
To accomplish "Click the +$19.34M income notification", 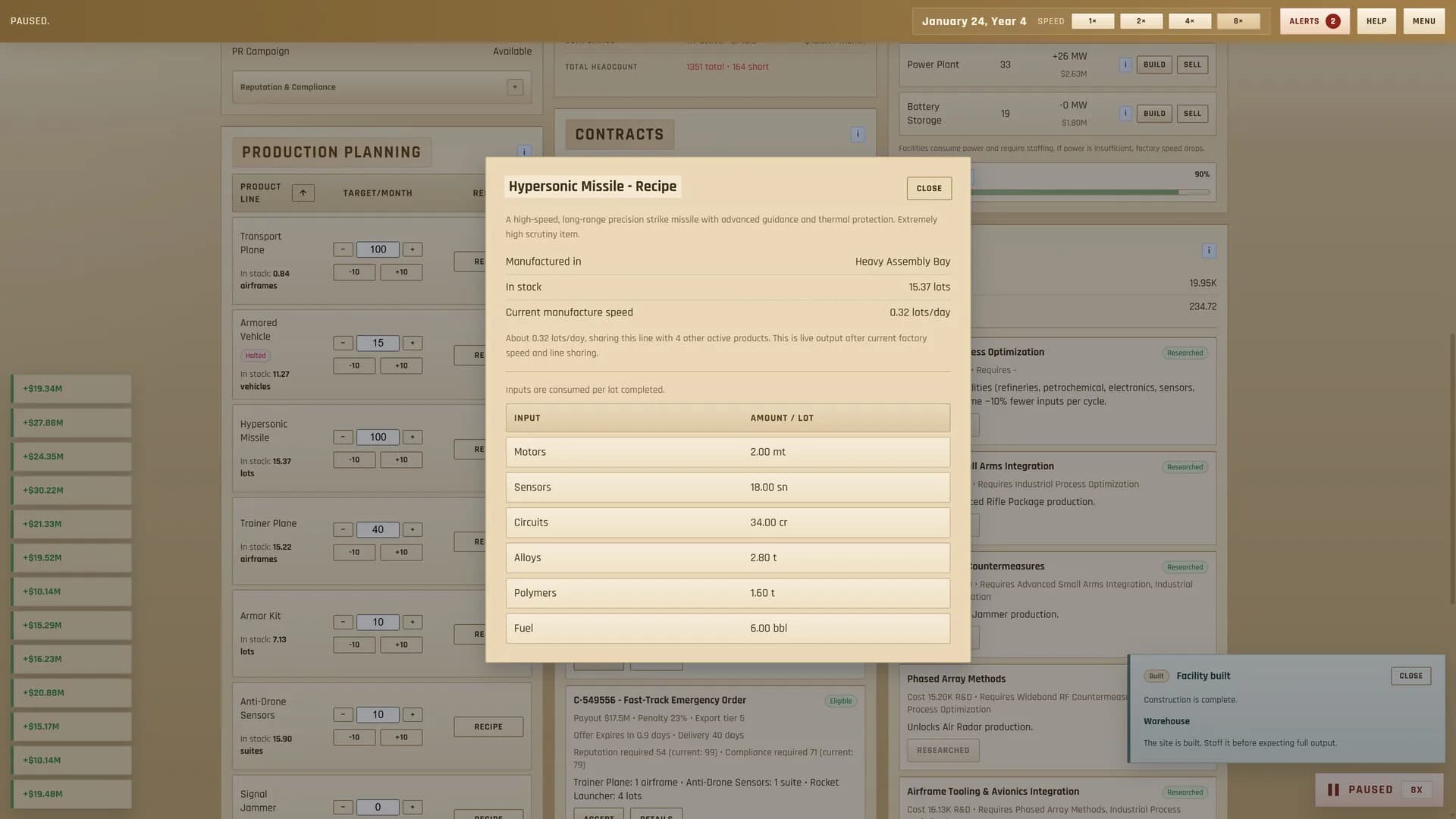I will [x=71, y=389].
